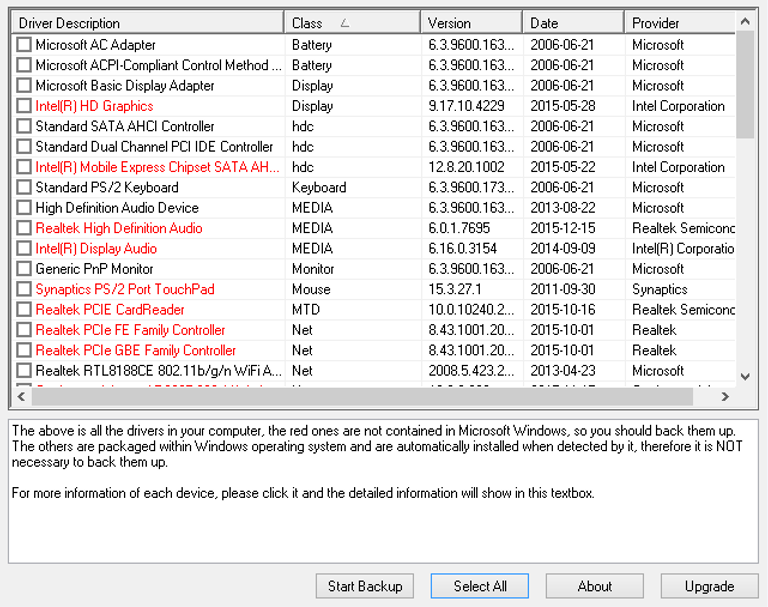Click Standard PS/2 Keyboard row name
768x607 pixels.
pos(107,187)
